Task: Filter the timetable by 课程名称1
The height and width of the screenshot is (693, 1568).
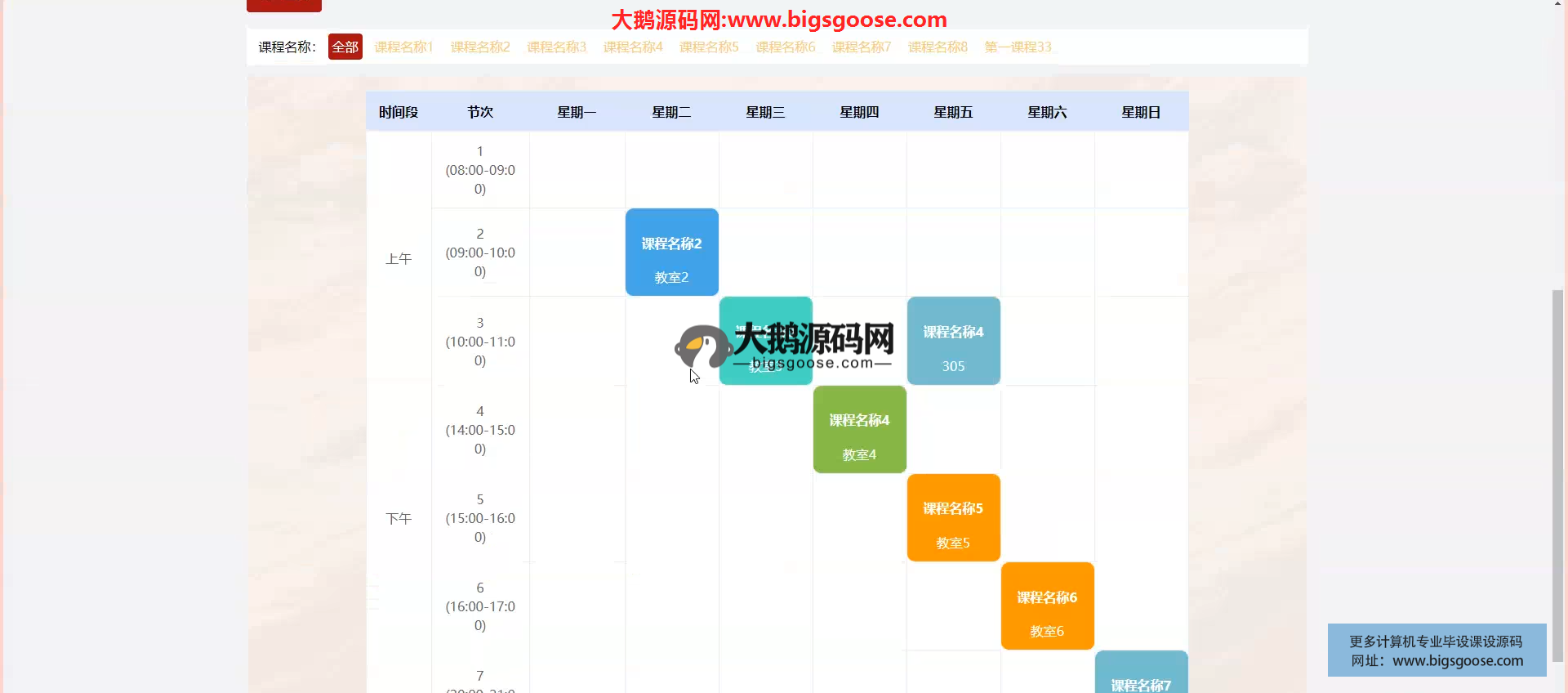Action: pyautogui.click(x=403, y=47)
